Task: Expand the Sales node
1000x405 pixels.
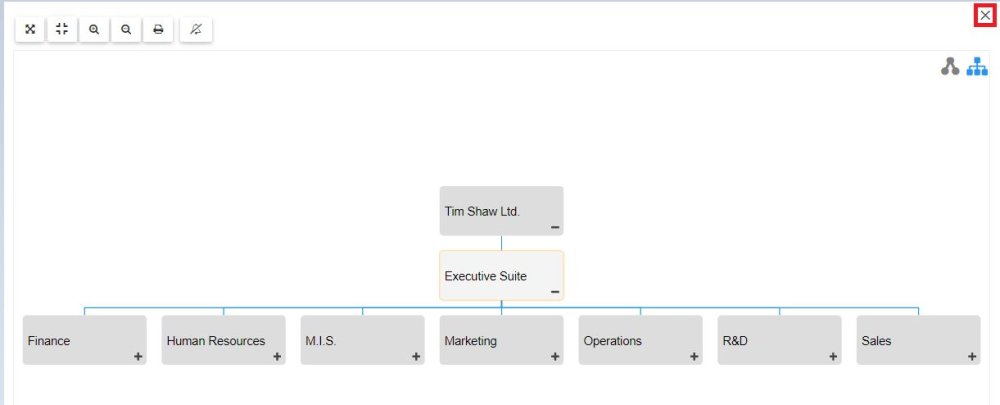Action: click(972, 357)
